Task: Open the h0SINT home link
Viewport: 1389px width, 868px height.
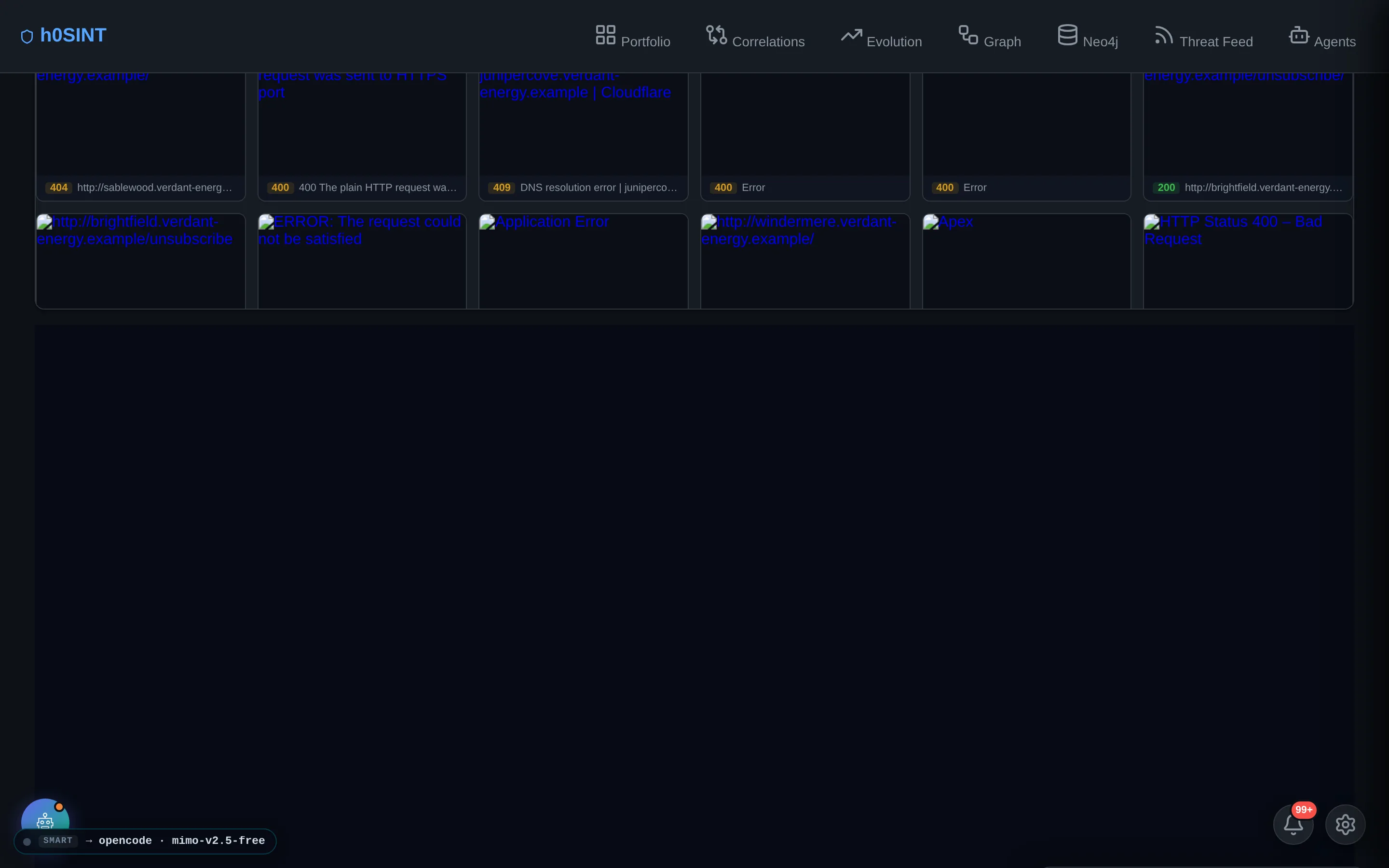Action: (63, 36)
